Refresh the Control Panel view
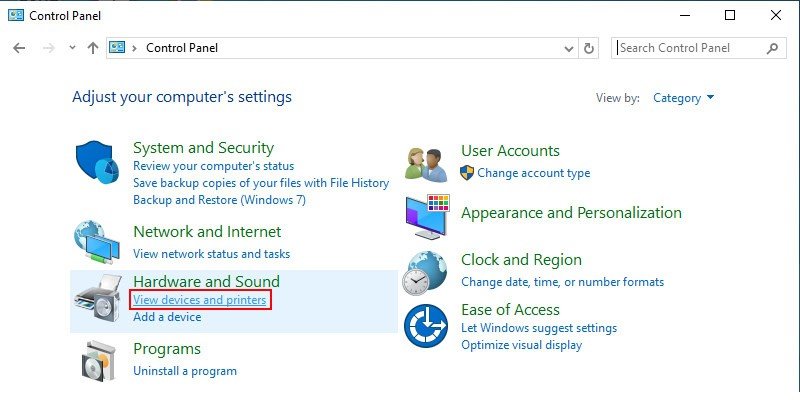 589,48
